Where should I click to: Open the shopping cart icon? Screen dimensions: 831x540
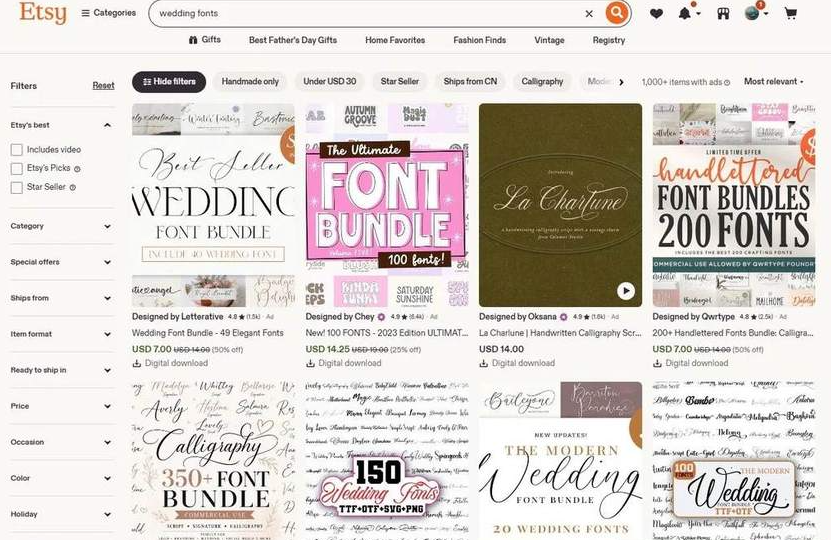point(790,13)
